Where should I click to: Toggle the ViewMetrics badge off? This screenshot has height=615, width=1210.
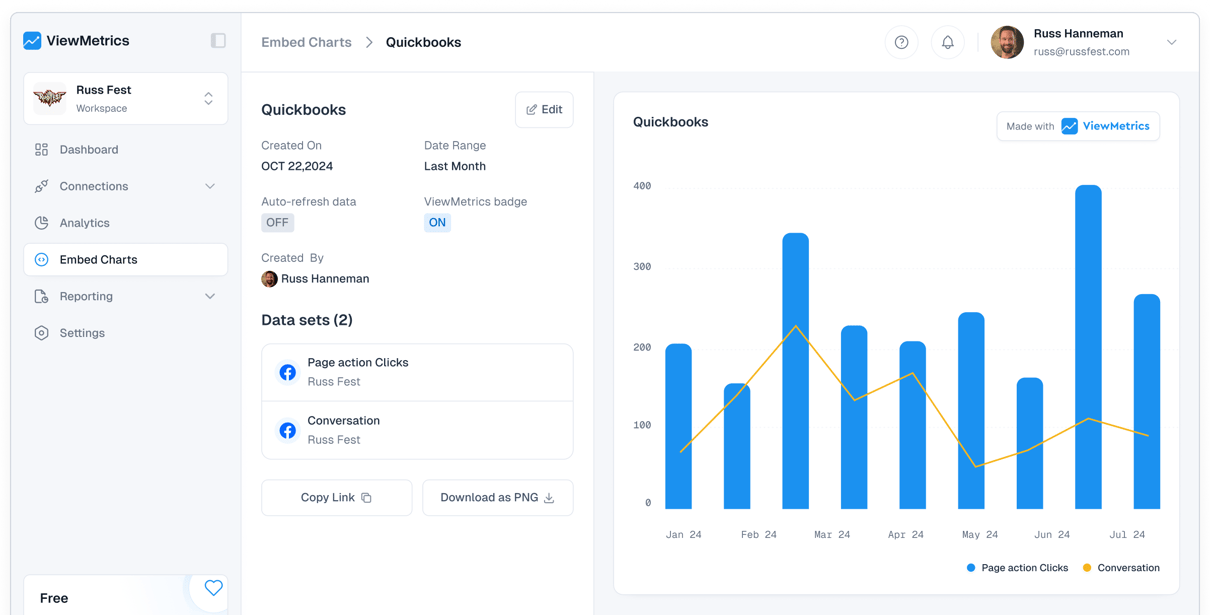[x=437, y=222]
